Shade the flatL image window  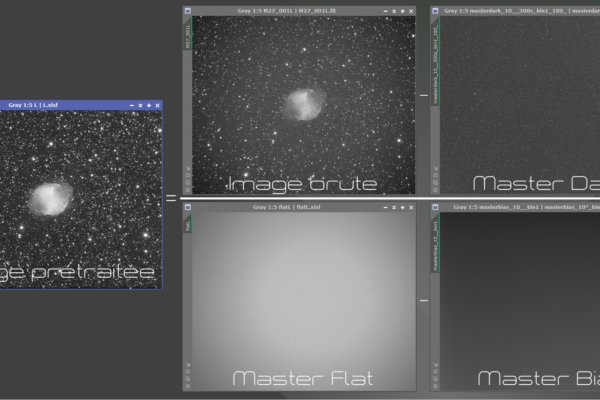point(394,207)
